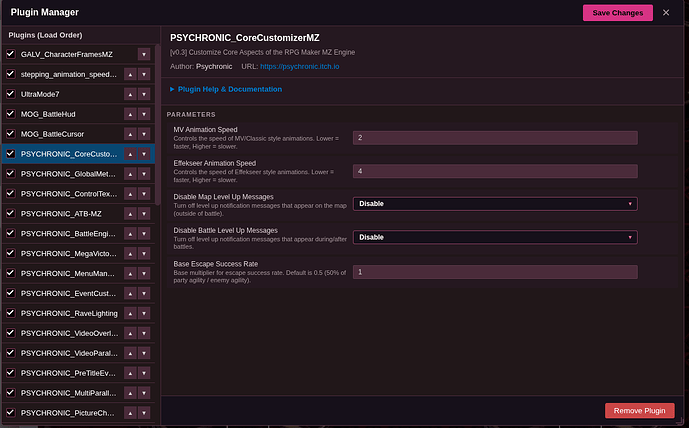Move PSYCHRONIC_EventCust... plugin down
The image size is (689, 428).
(x=144, y=293)
